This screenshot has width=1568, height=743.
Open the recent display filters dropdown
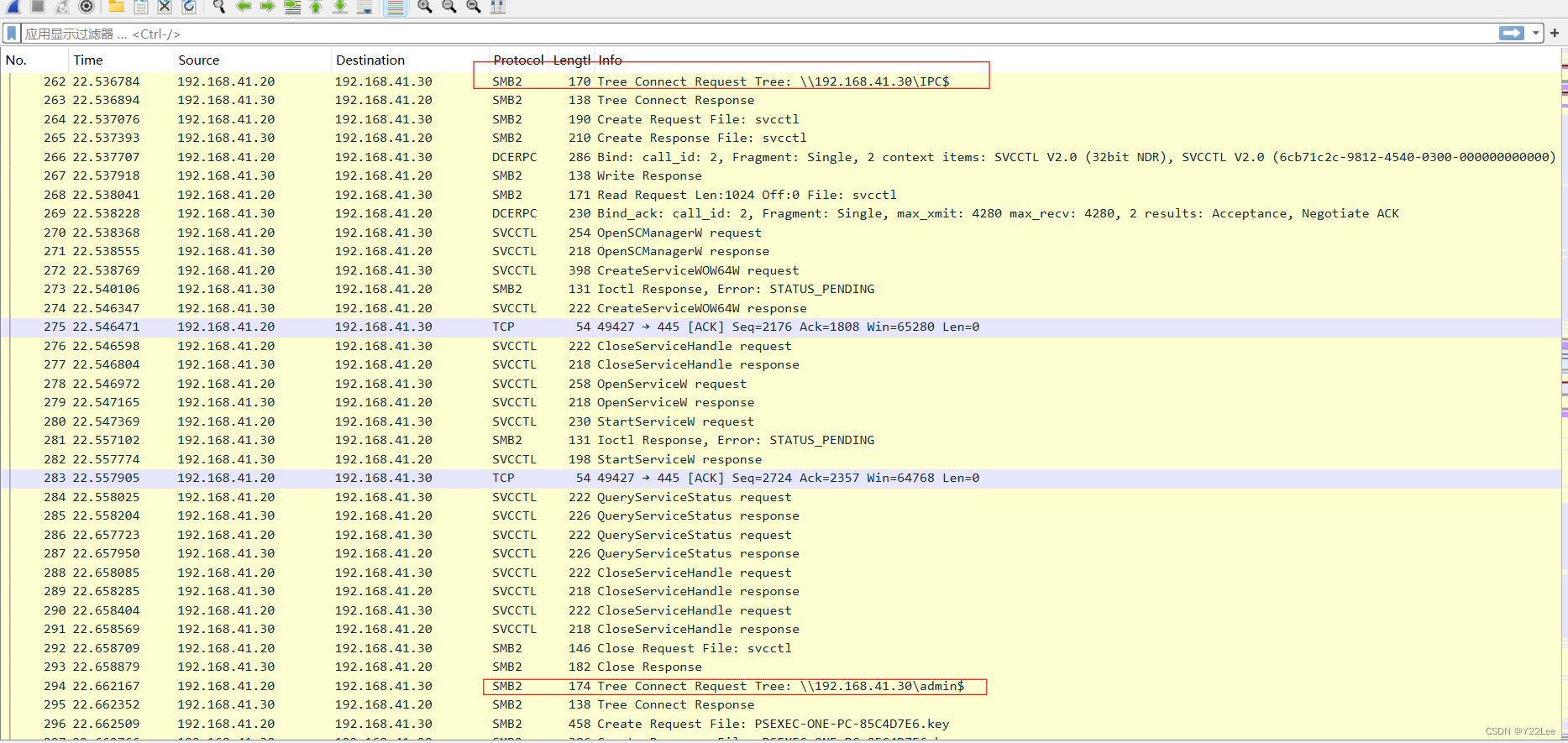(1536, 34)
